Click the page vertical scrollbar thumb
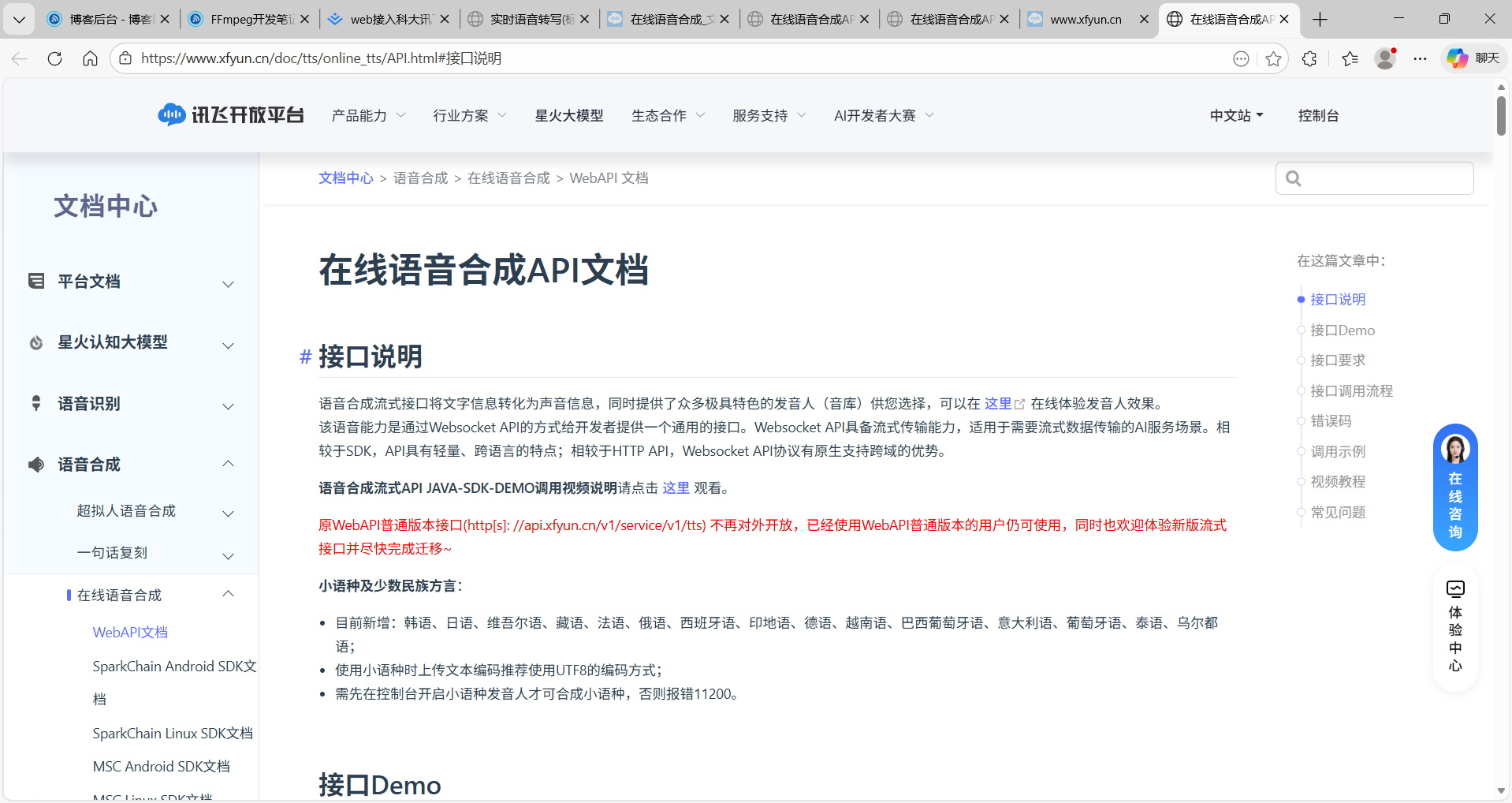Viewport: 1512px width, 803px height. pos(1501,117)
